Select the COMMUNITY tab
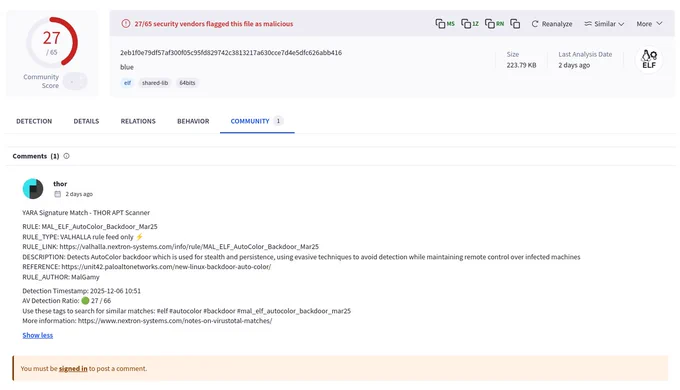 click(257, 121)
